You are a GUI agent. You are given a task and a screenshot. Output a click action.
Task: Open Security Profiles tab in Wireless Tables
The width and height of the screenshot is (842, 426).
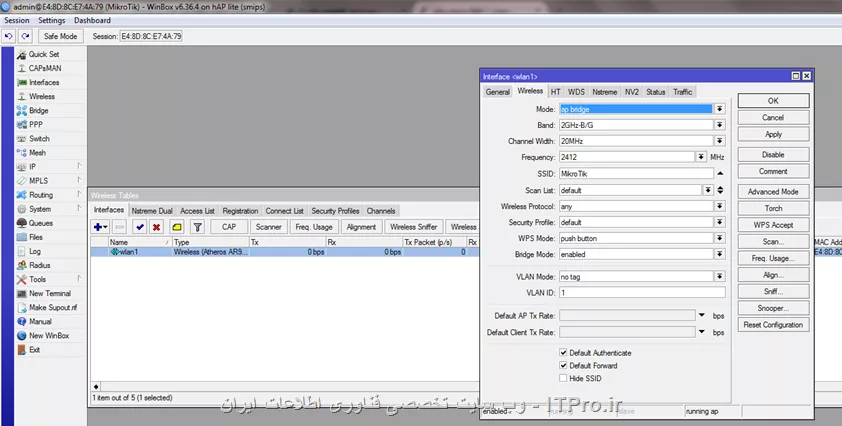(335, 211)
